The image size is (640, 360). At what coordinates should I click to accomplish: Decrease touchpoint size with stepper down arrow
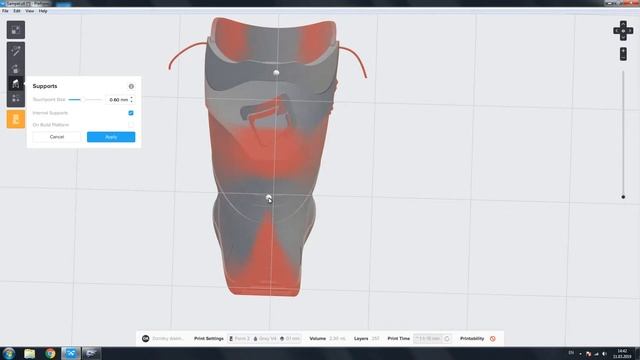pos(131,101)
